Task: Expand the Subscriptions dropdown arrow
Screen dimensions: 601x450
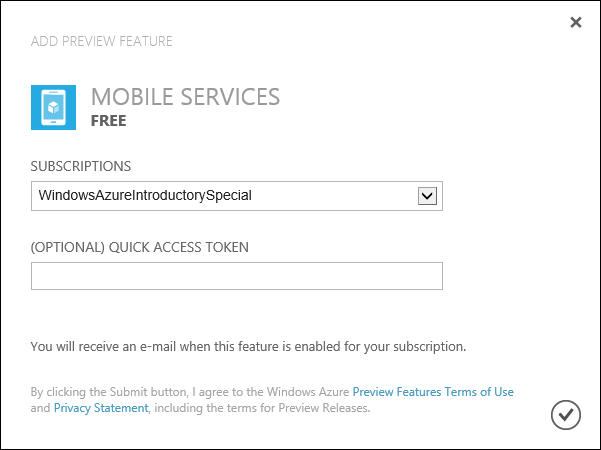Action: [x=428, y=196]
